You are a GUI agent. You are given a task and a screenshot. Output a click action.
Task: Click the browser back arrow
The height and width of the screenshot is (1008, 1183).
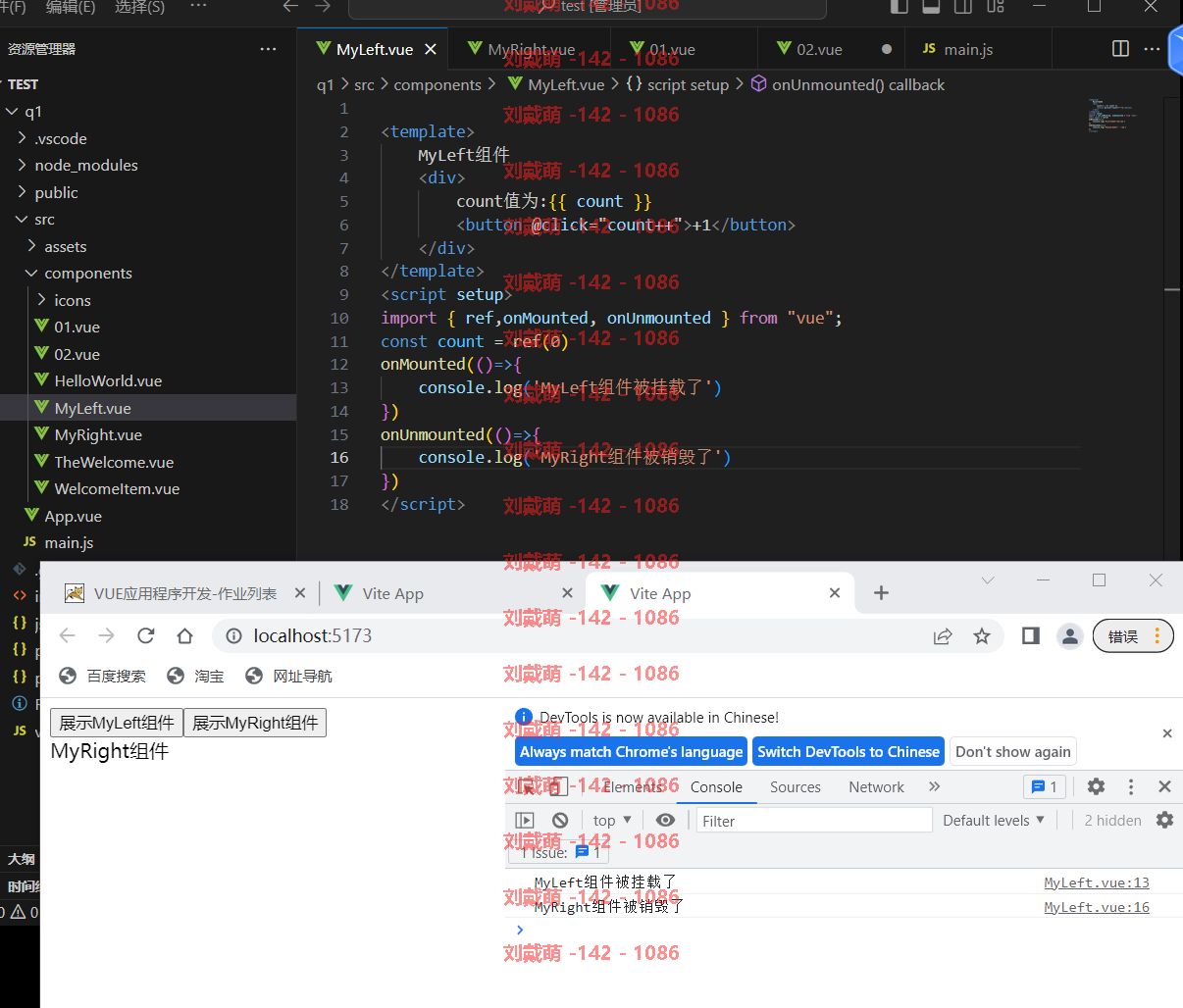[67, 635]
